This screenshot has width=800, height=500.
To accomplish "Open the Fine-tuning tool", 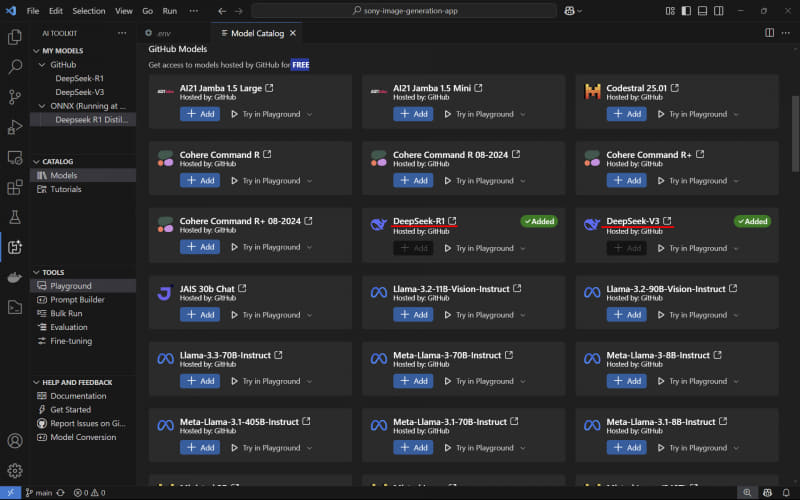I will 71,341.
